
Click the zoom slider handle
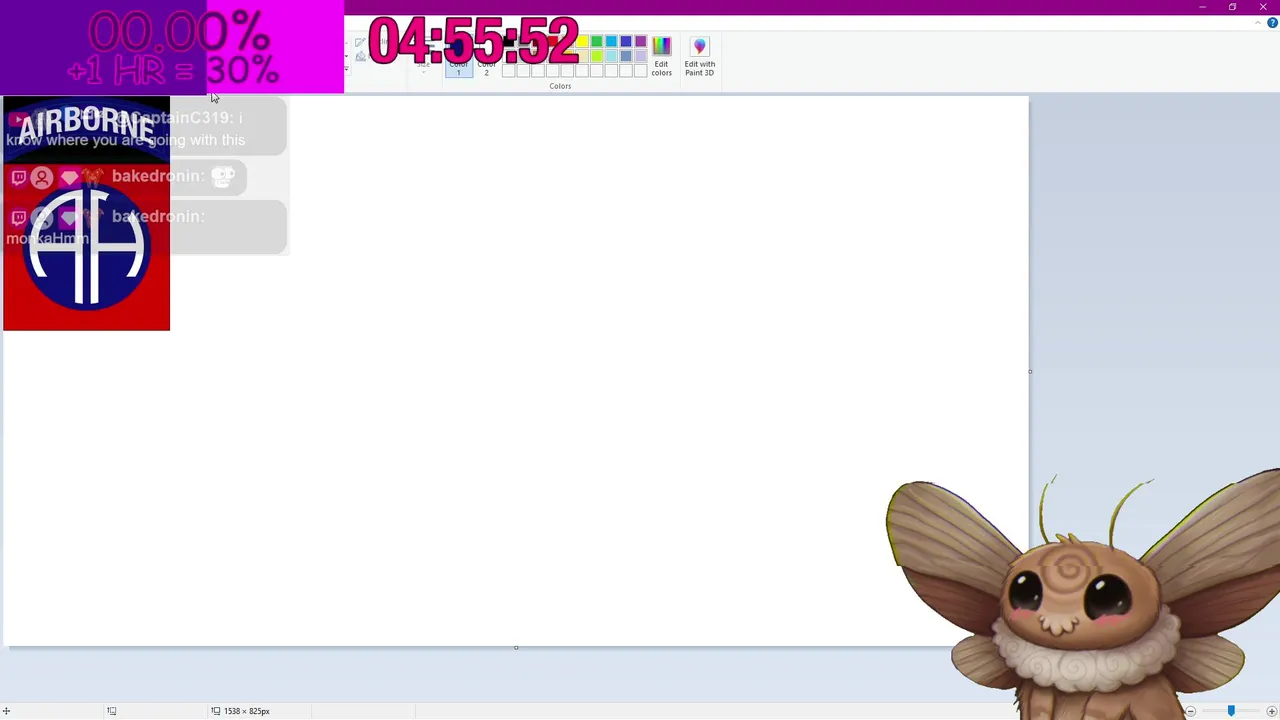(x=1231, y=711)
